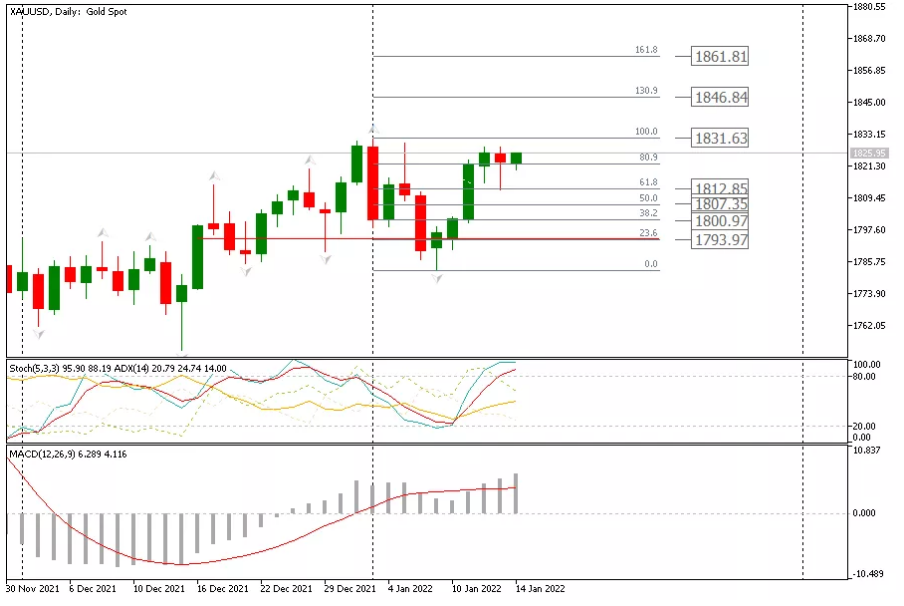This screenshot has width=904, height=606.
Task: Click the -10.489 value on the MACD axis
Action: click(866, 574)
